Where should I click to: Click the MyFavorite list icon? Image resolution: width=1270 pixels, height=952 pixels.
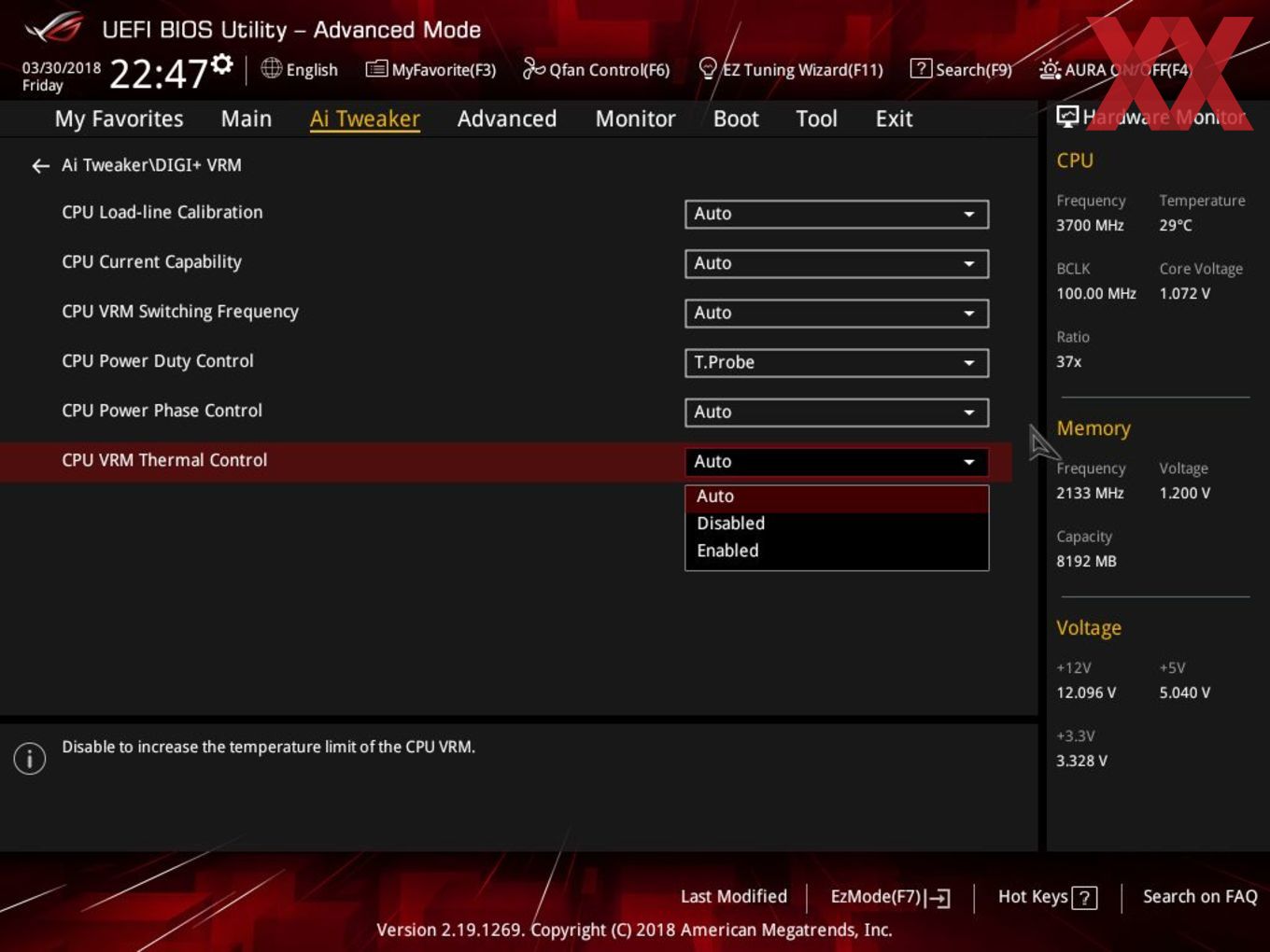click(376, 69)
